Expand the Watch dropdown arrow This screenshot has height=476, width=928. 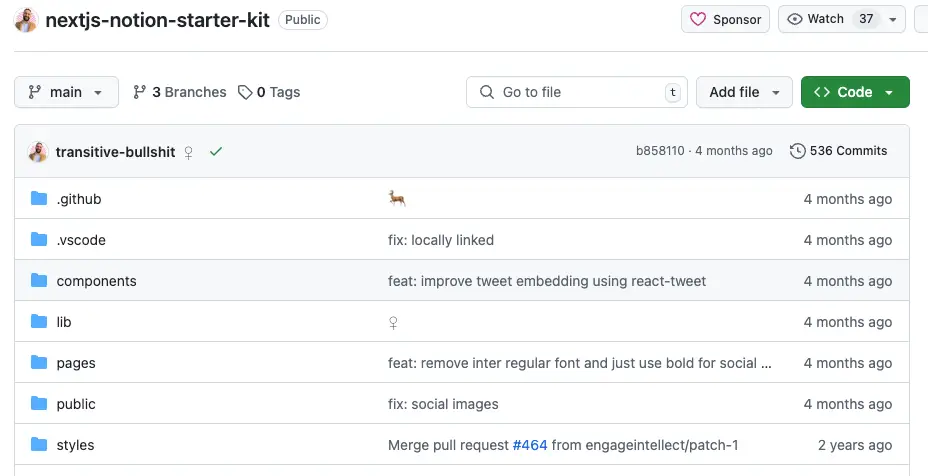(893, 20)
